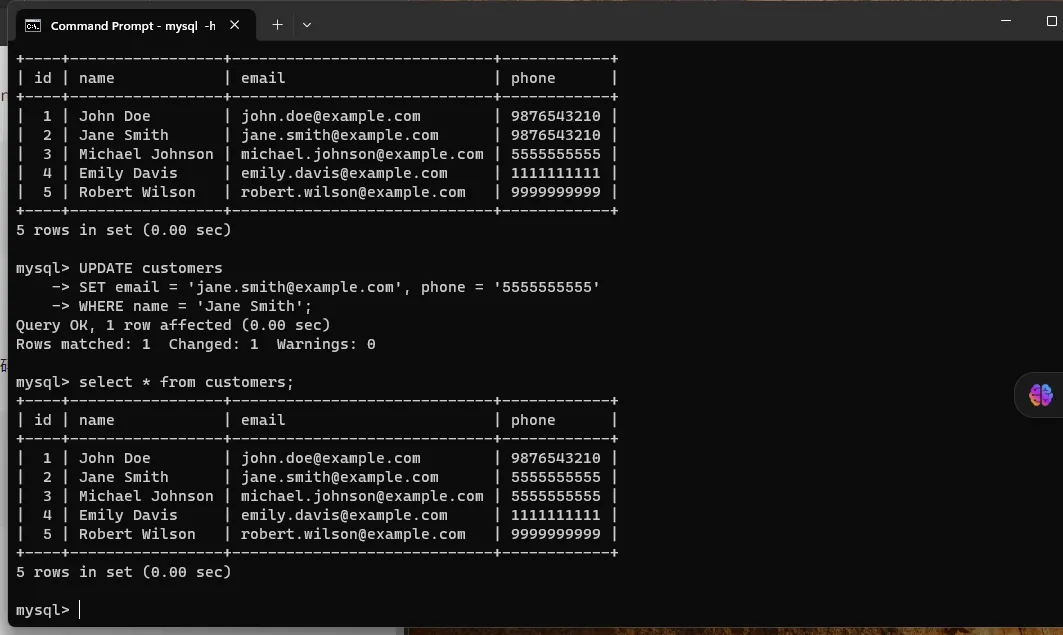Click the email header in the upper table
The image size is (1063, 635).
[263, 78]
